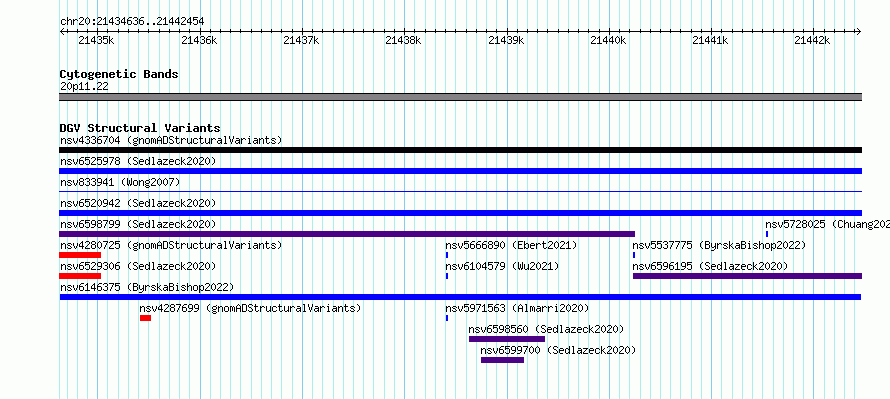The image size is (890, 399).
Task: Open nsv5666890 (Ebert2021) label
Action: [x=511, y=245]
